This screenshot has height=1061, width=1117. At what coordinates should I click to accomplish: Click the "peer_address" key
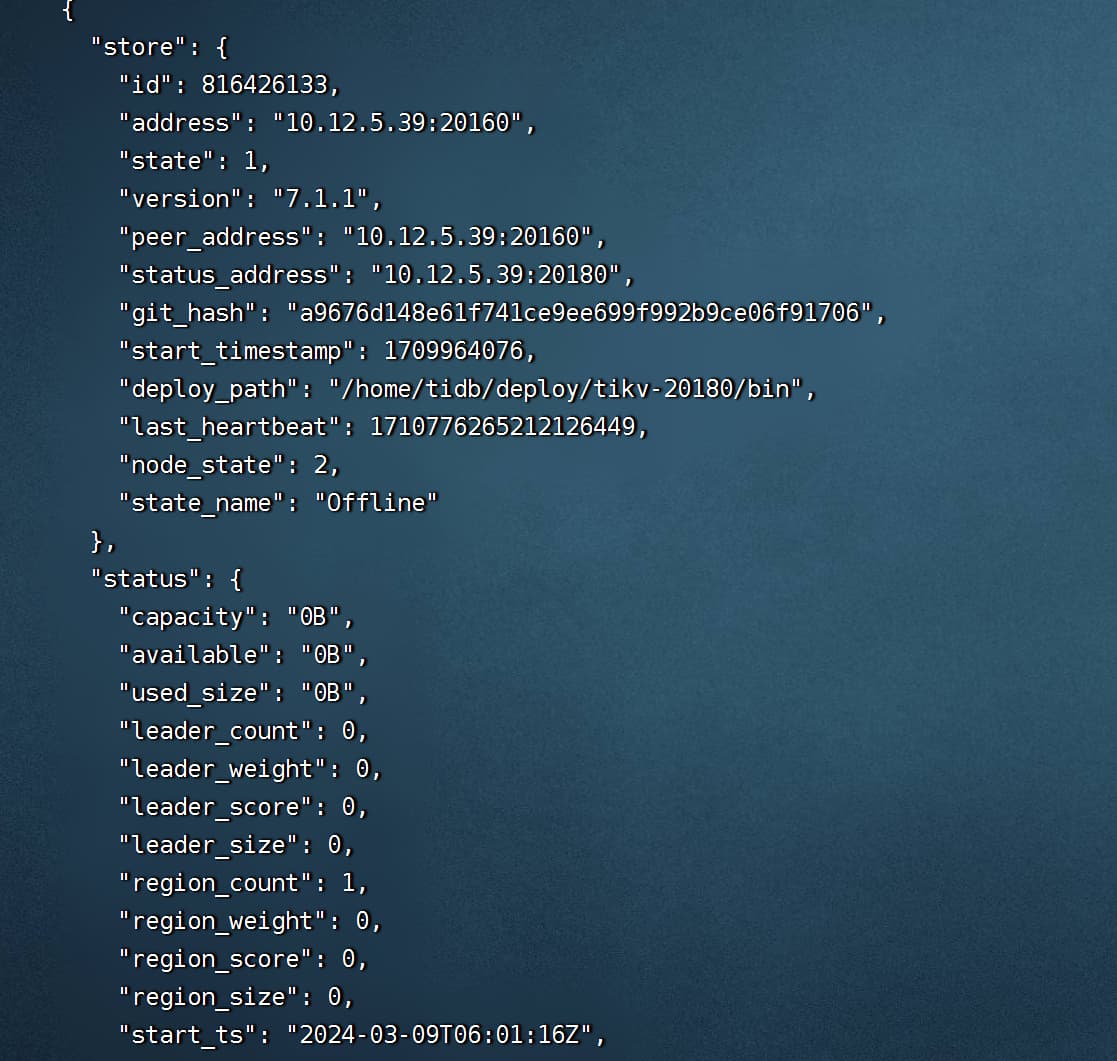215,237
